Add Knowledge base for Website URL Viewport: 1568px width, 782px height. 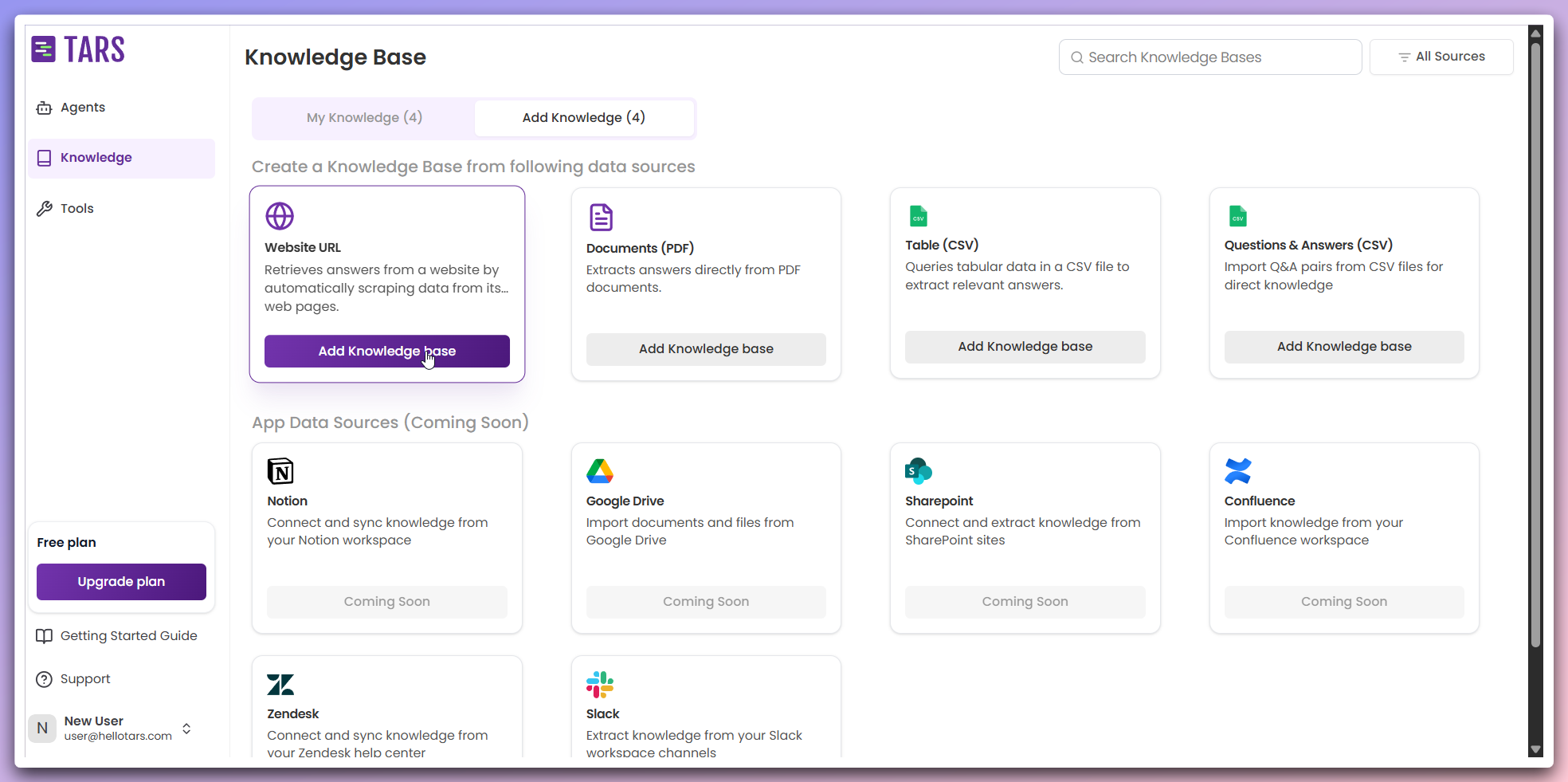(x=387, y=352)
